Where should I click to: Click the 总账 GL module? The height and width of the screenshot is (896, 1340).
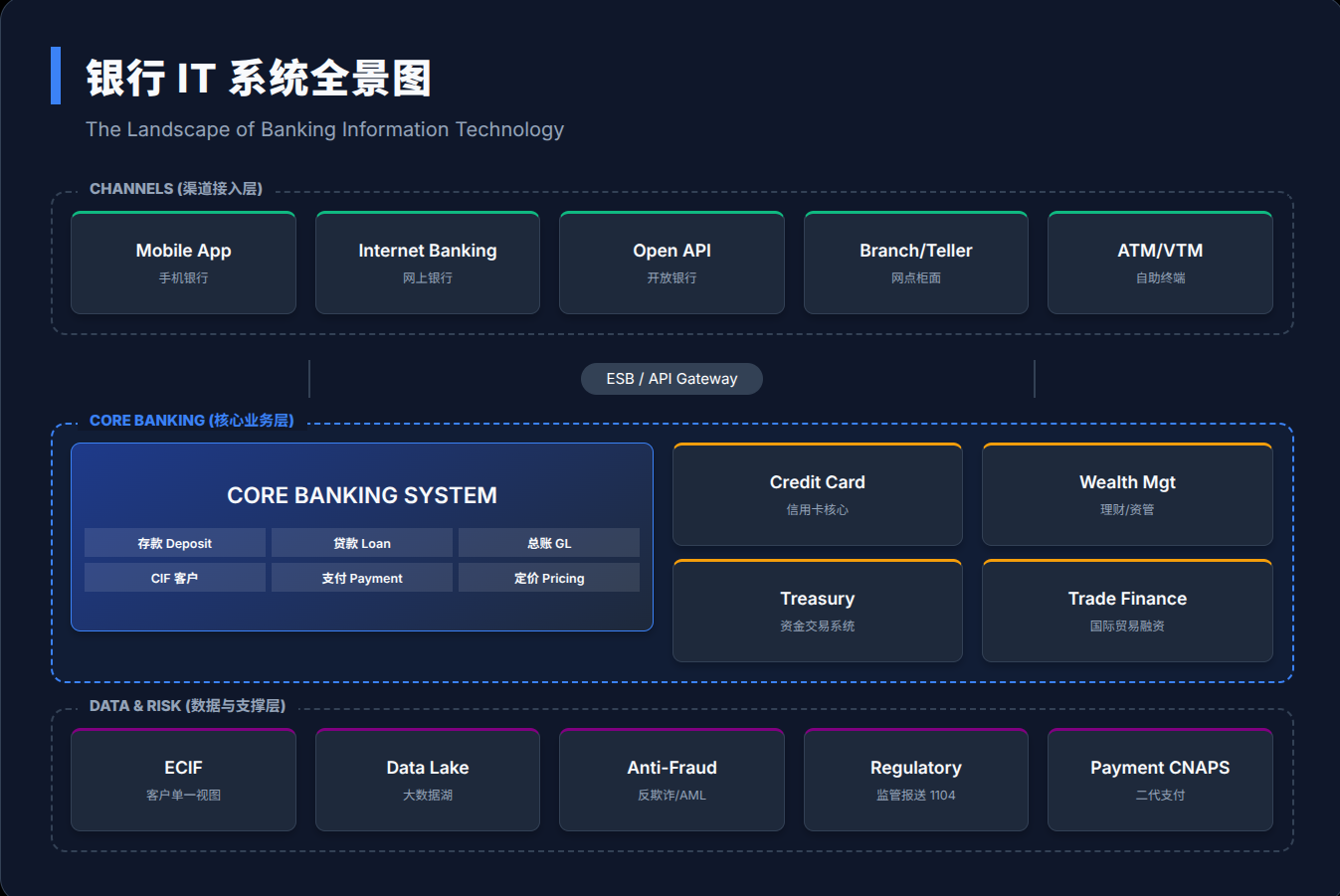coord(549,543)
